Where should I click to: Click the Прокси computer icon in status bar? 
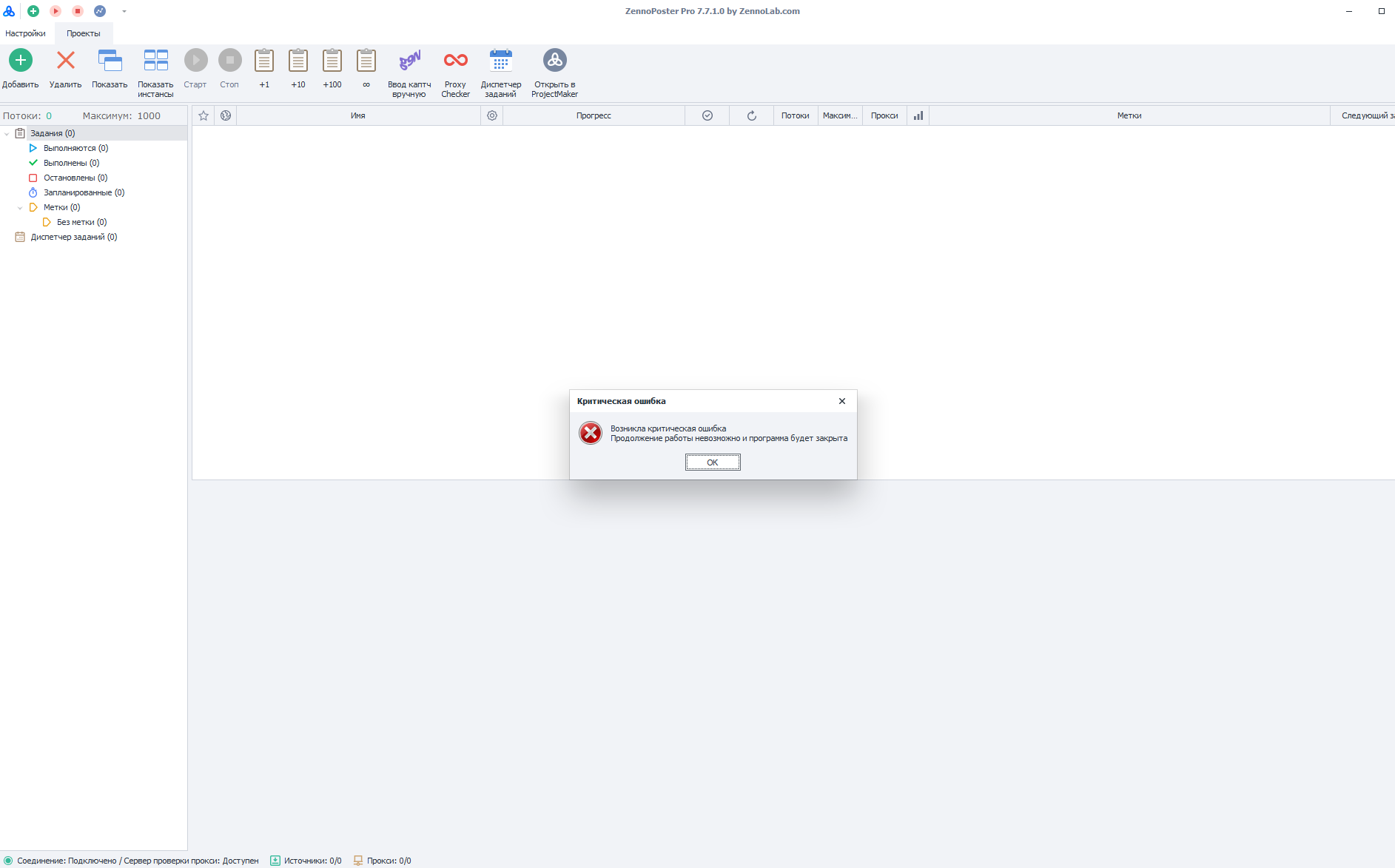358,861
